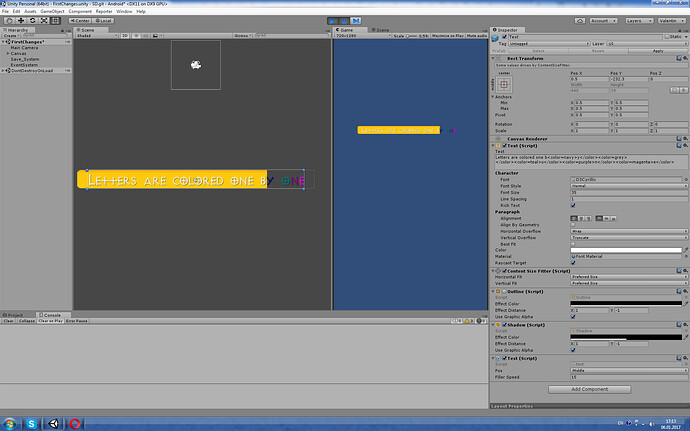Select the Move tool in the toolbar

(x=21, y=21)
